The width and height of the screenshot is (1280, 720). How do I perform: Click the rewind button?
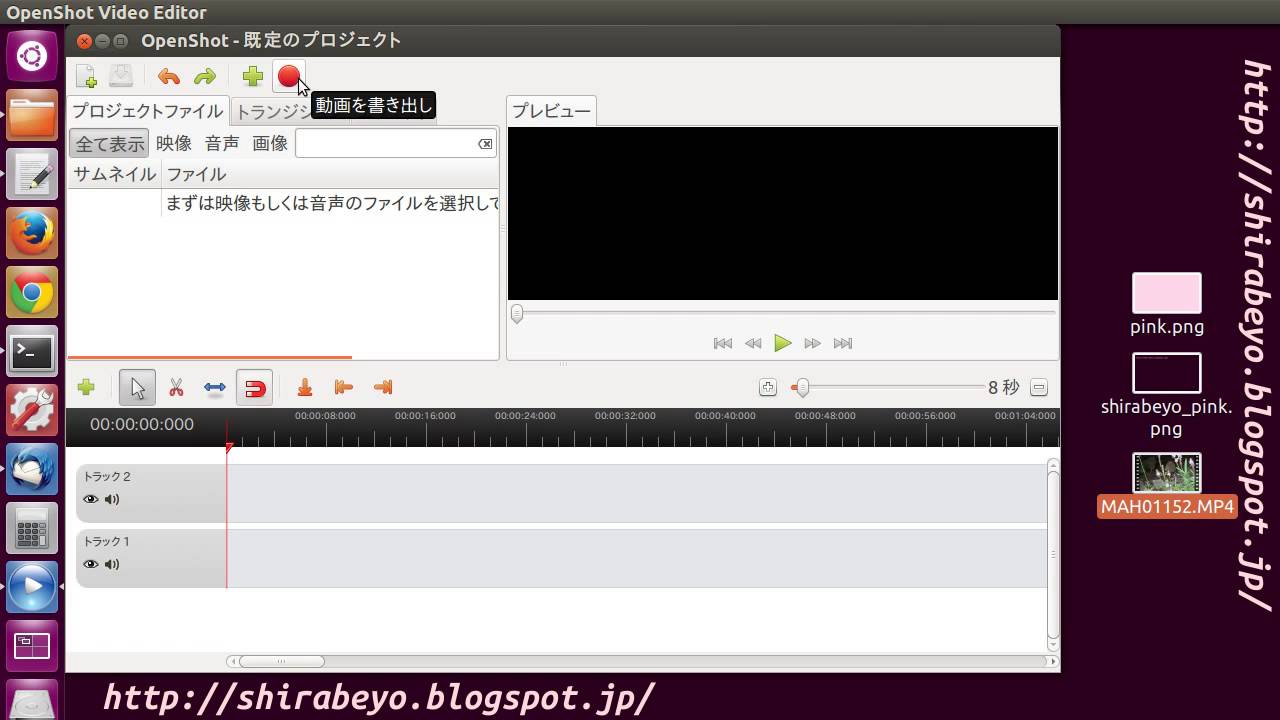(x=753, y=343)
